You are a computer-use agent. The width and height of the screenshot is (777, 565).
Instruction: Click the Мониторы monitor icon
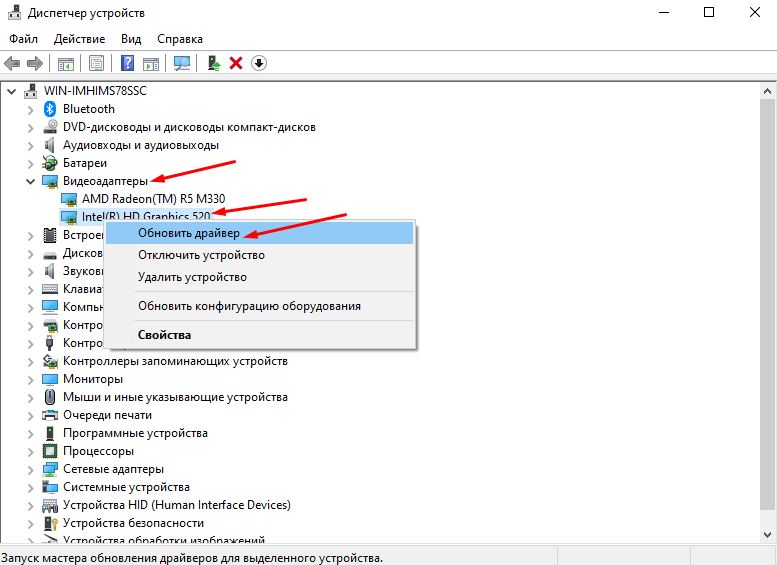pos(50,379)
